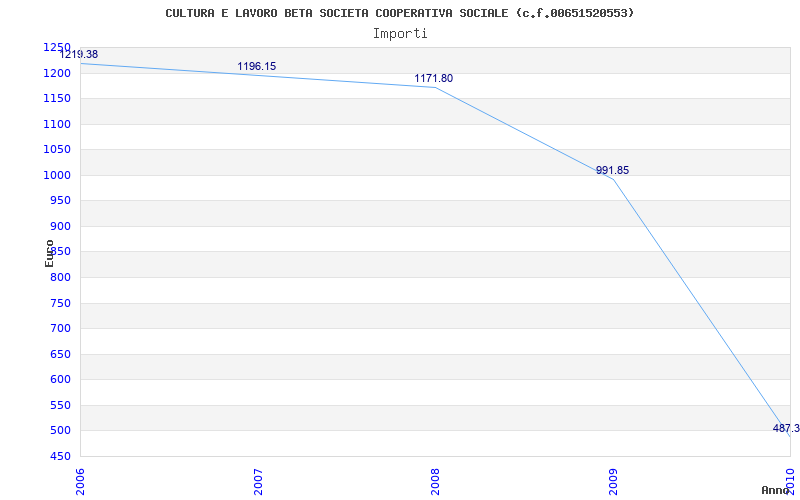Click the 1171.80 data label
This screenshot has width=800, height=500.
(x=434, y=79)
